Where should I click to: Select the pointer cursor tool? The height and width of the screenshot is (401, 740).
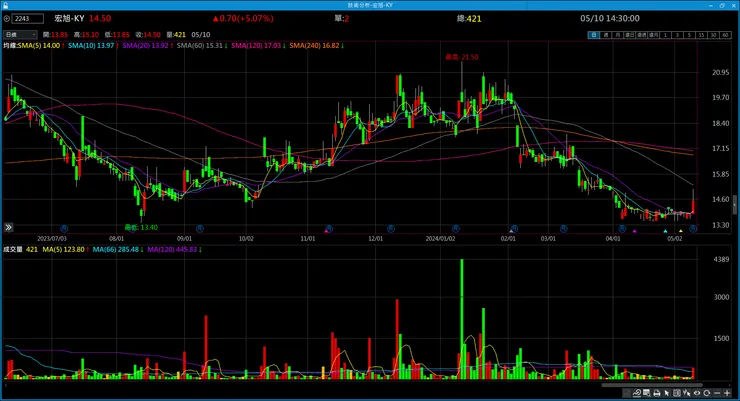click(x=666, y=393)
